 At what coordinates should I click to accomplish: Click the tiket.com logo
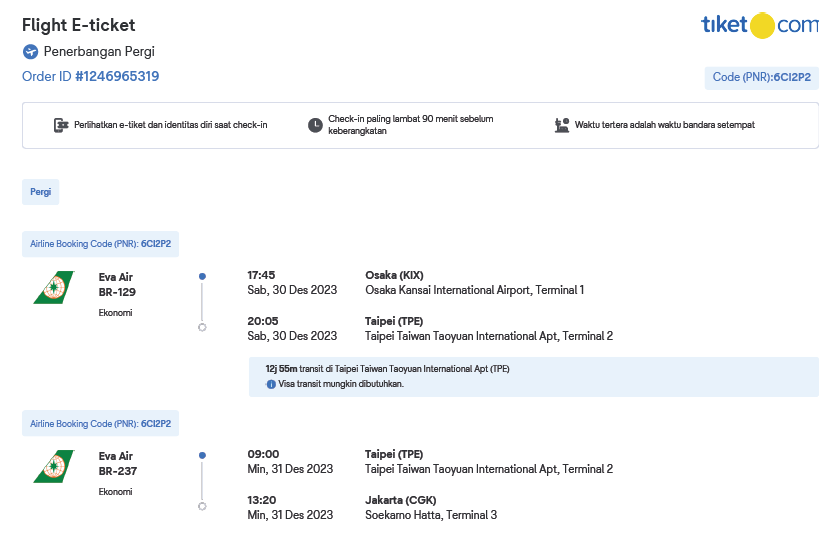[759, 25]
